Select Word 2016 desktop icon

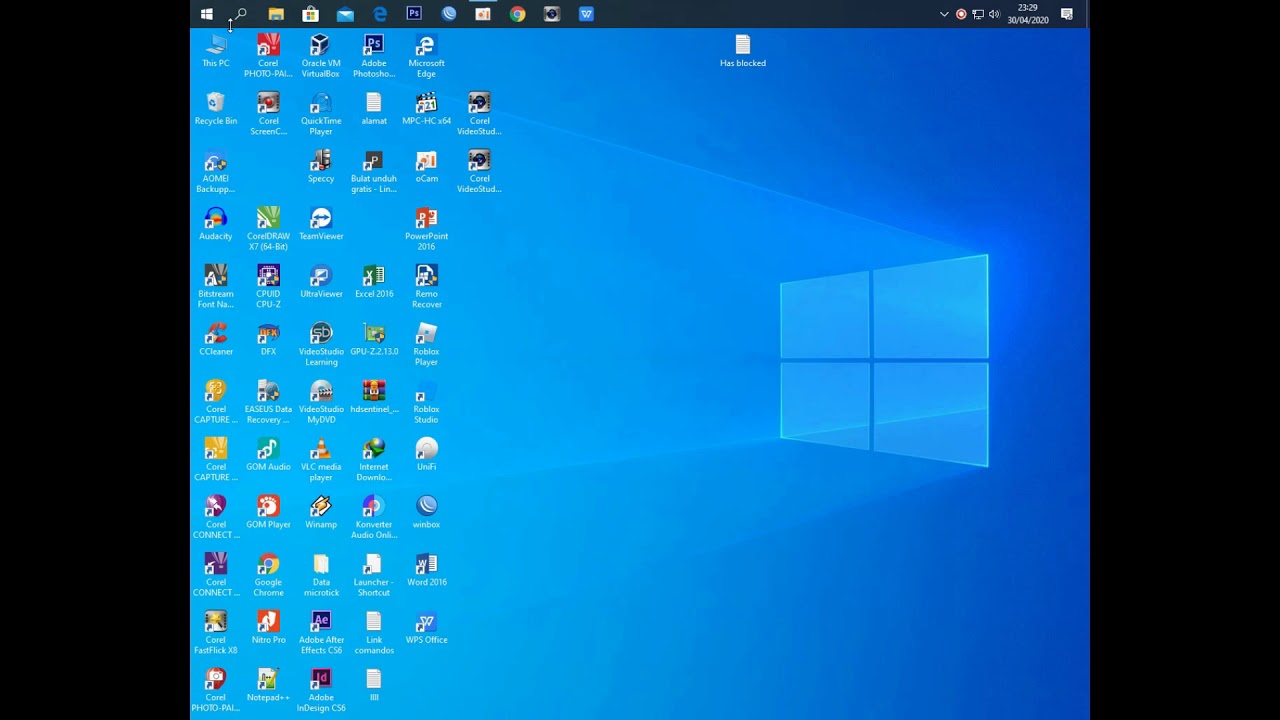(x=427, y=570)
